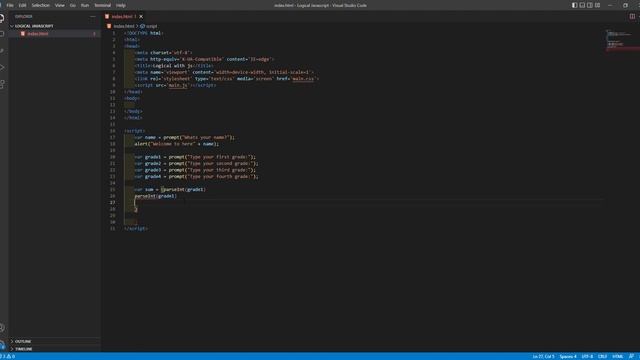
Task: Open Explorer Views and More Actions ellipsis
Action: (93, 16)
